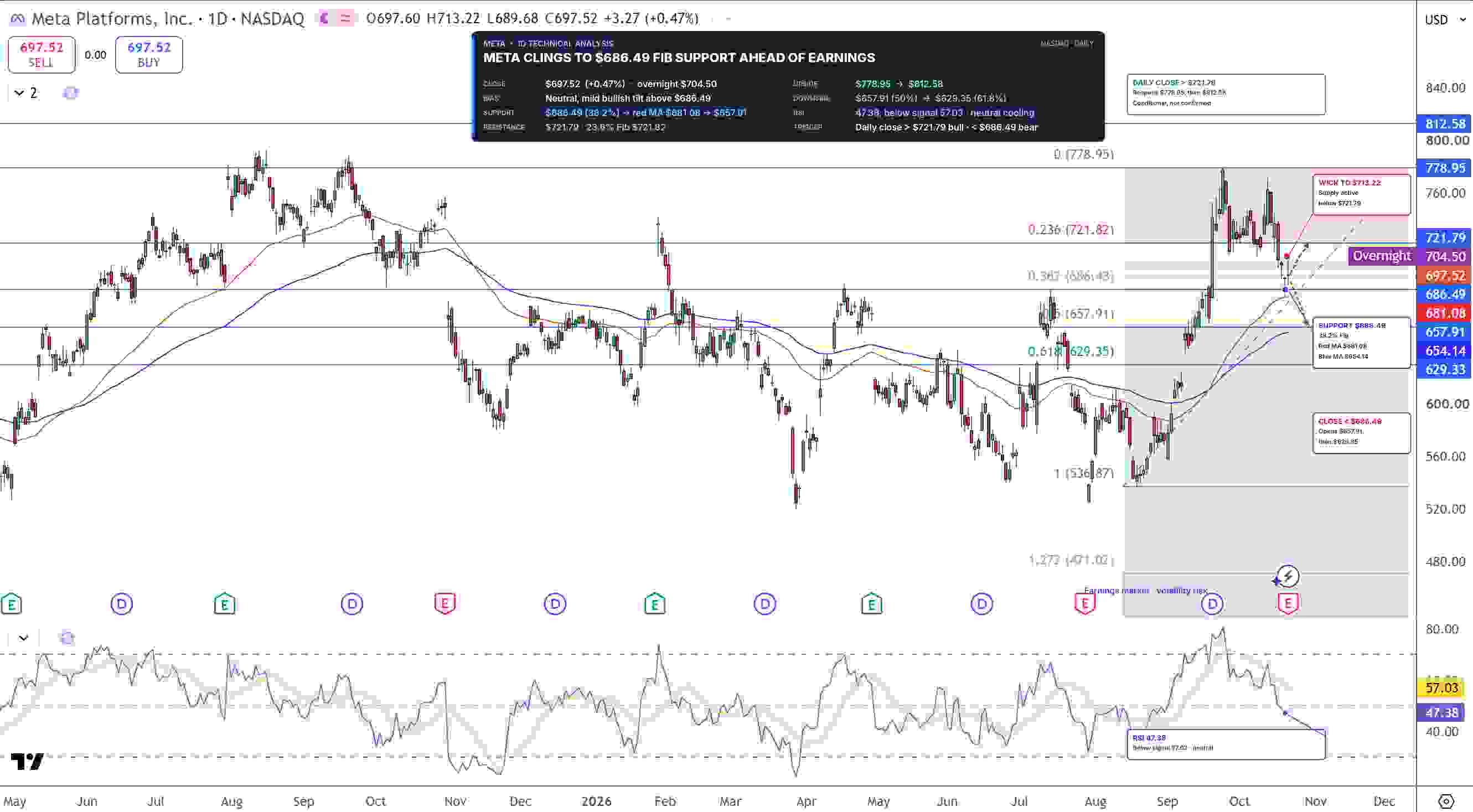Viewport: 1473px width, 812px height.
Task: Click the 0.236 (721.82) Fibonacci level label
Action: coord(1071,230)
